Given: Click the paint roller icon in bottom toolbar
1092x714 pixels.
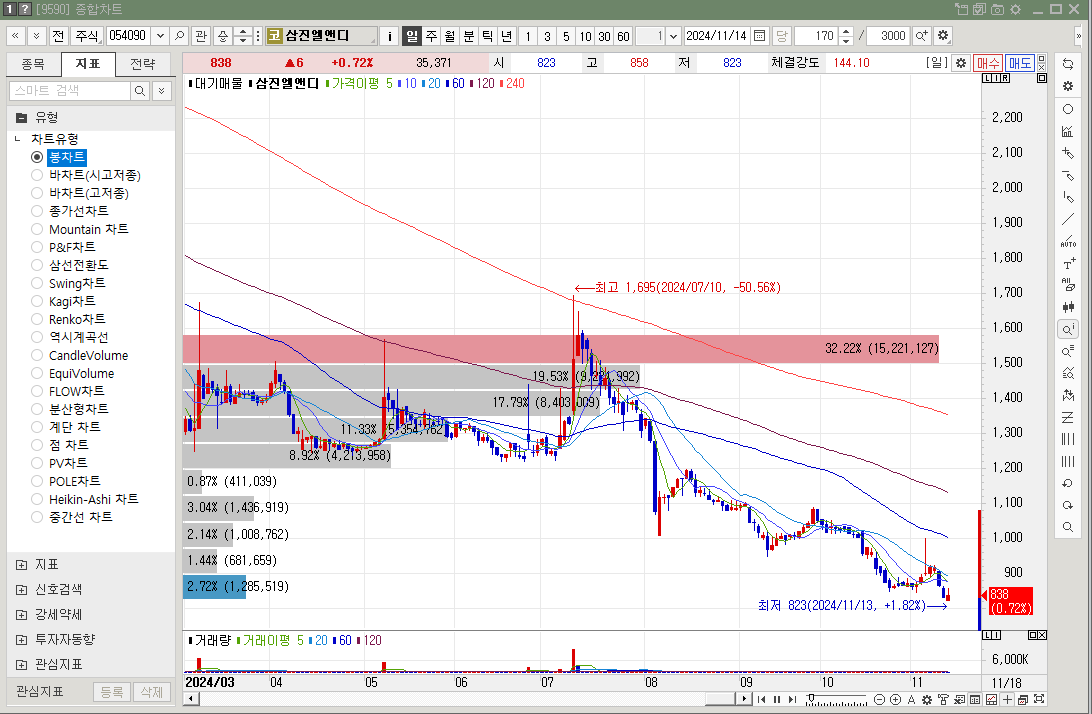Looking at the screenshot, I should (943, 699).
